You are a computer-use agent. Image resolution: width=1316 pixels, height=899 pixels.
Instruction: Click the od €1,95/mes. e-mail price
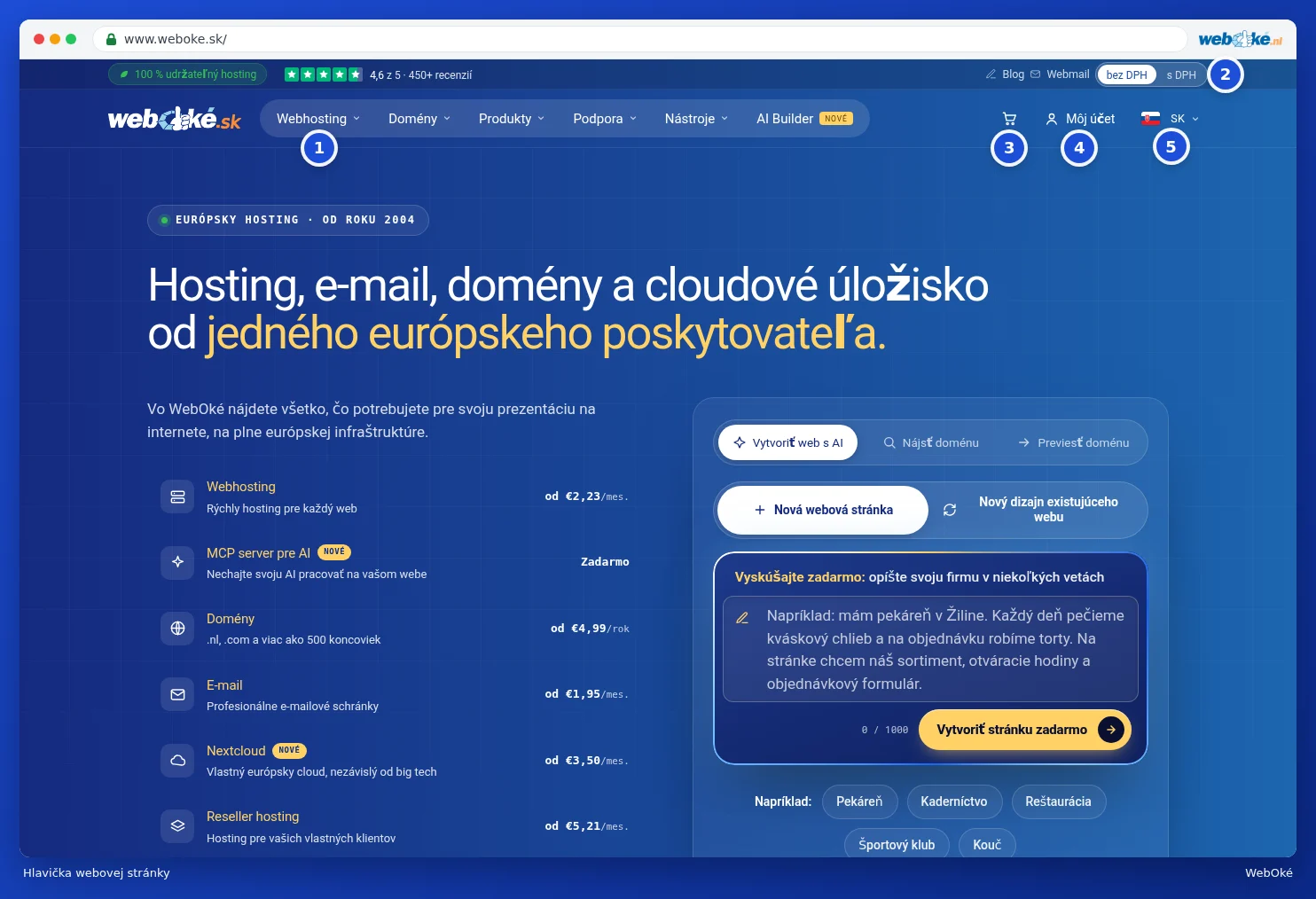(x=586, y=694)
